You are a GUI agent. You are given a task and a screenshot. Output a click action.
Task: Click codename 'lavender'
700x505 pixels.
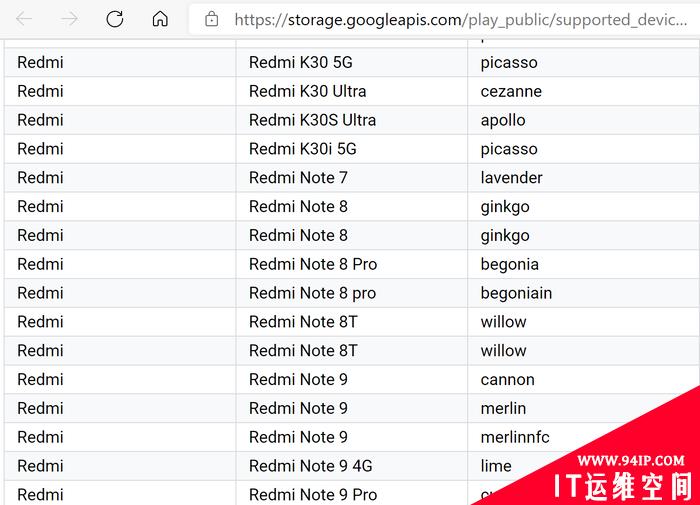tap(511, 178)
